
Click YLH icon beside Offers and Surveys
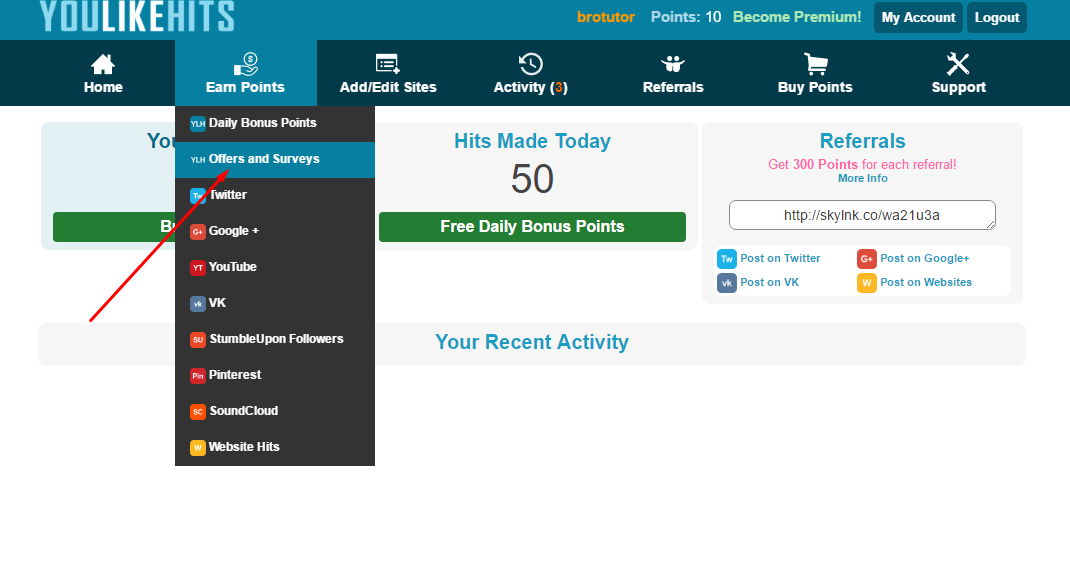(198, 160)
